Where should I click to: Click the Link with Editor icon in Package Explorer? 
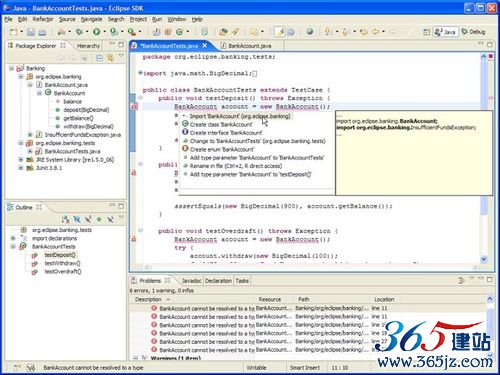110,58
